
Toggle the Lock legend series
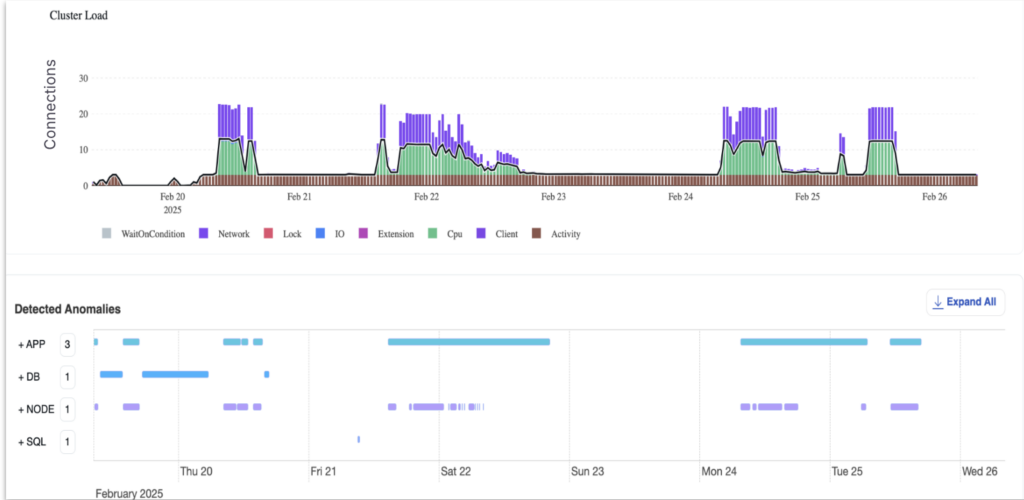[x=282, y=234]
